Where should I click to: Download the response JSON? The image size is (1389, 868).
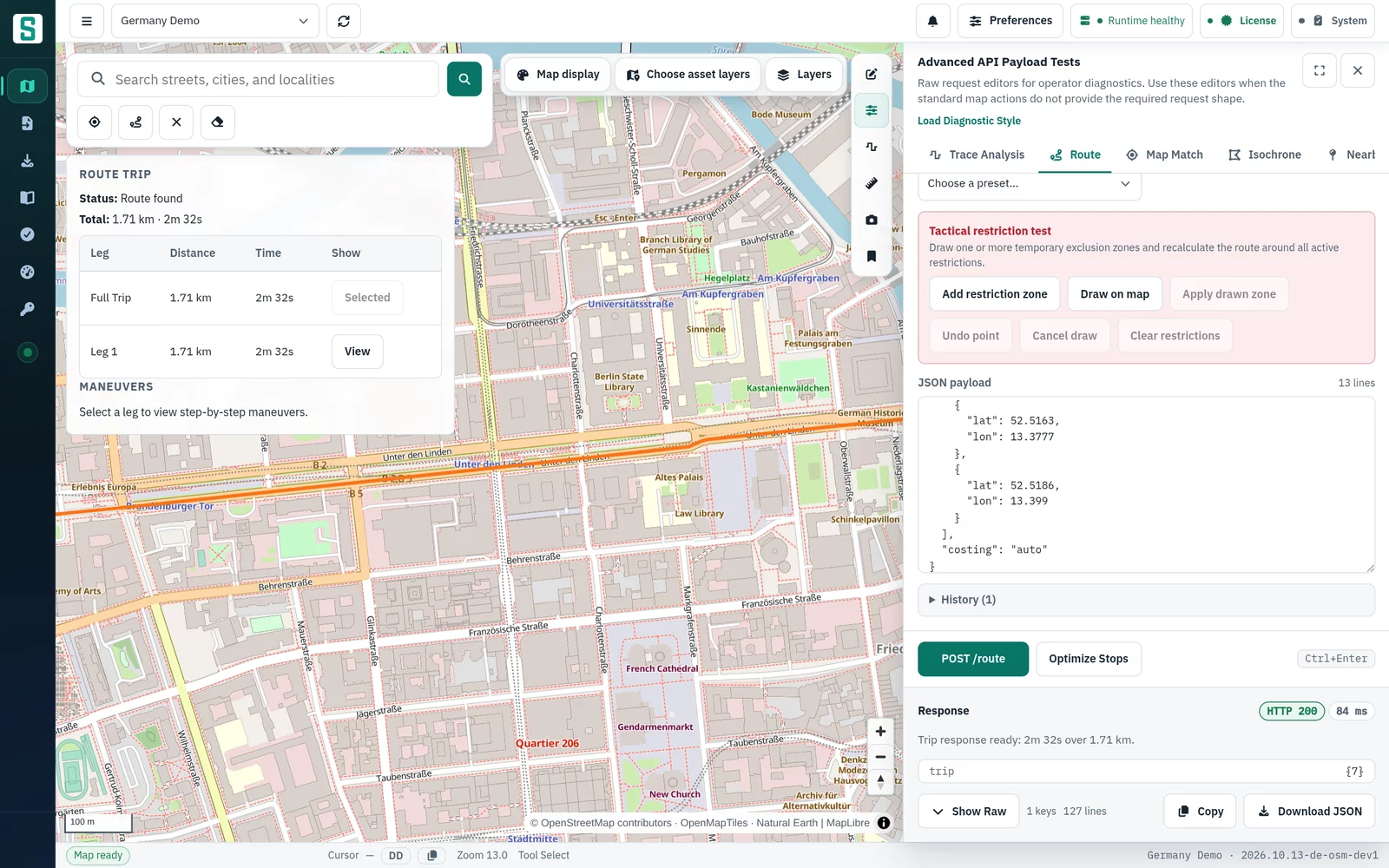1309,812
